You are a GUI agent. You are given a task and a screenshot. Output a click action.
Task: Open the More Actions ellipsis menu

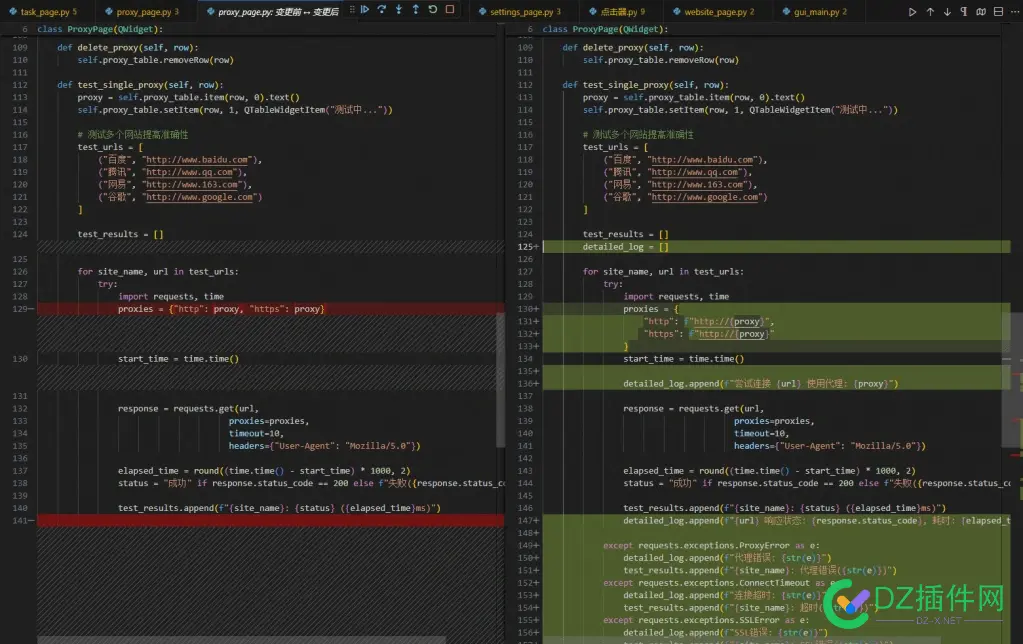pos(1015,12)
